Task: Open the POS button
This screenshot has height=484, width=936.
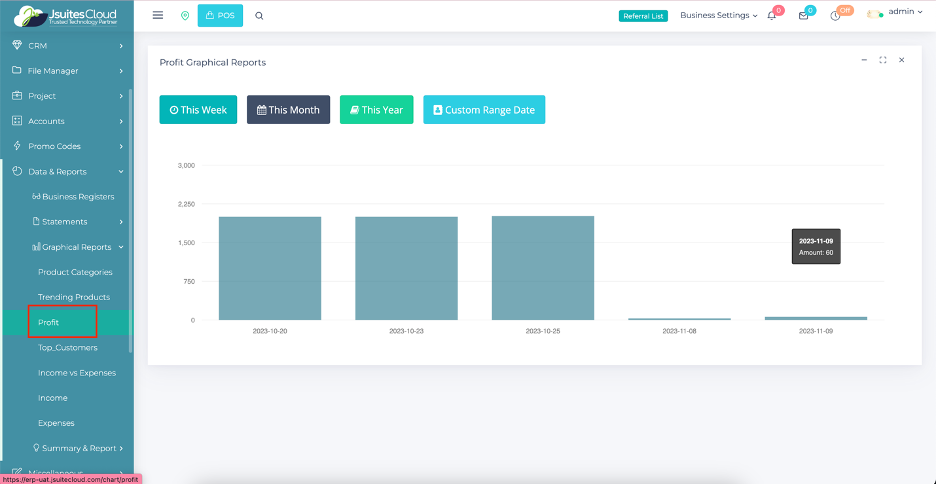Action: [x=221, y=16]
